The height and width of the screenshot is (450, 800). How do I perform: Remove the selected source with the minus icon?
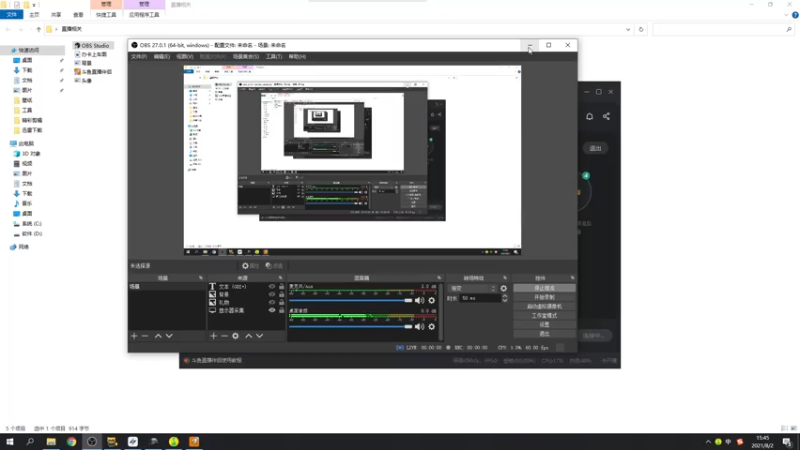[x=224, y=336]
